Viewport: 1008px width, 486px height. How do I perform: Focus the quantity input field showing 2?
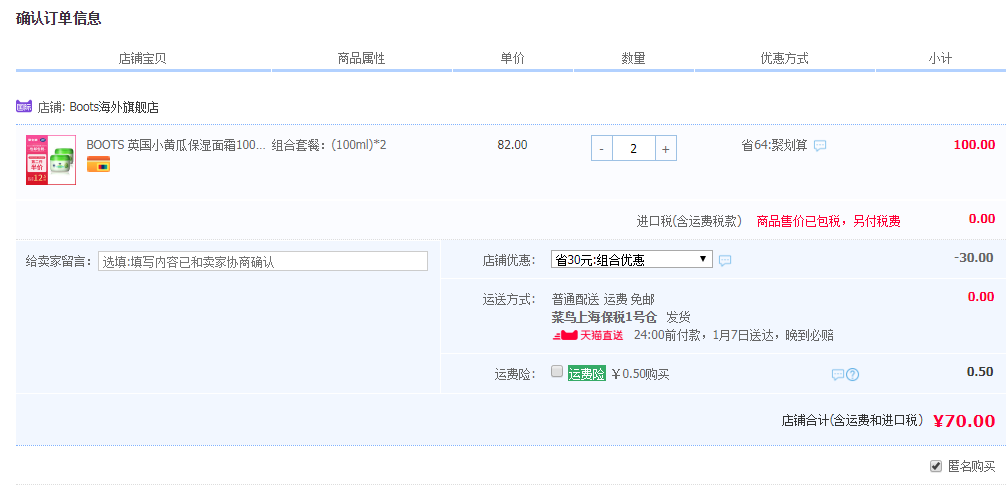634,148
